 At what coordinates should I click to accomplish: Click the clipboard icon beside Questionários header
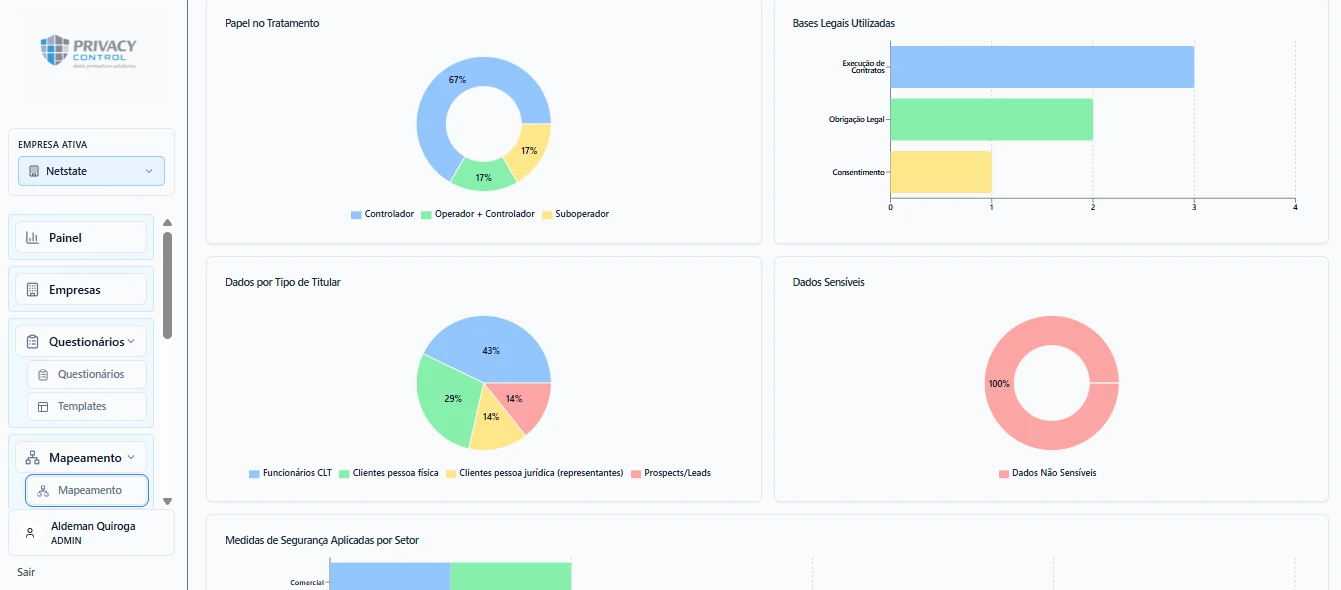[x=32, y=342]
